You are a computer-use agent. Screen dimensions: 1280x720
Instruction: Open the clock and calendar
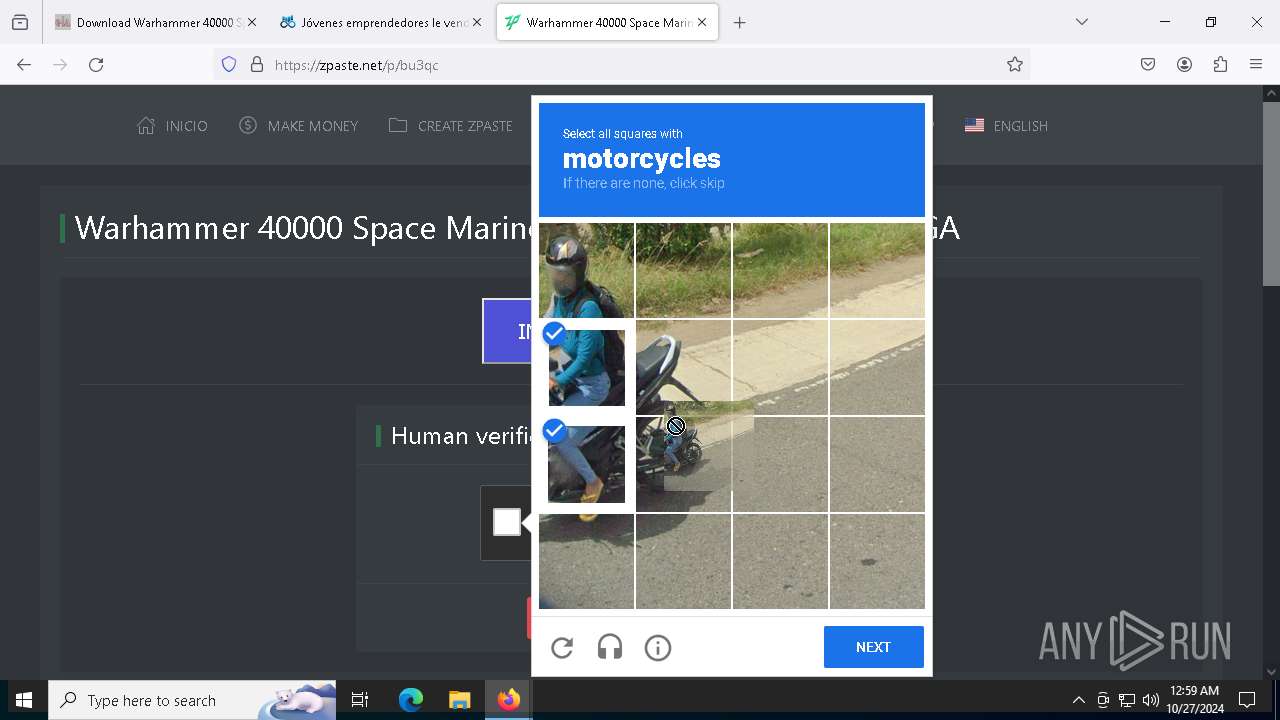[1194, 700]
